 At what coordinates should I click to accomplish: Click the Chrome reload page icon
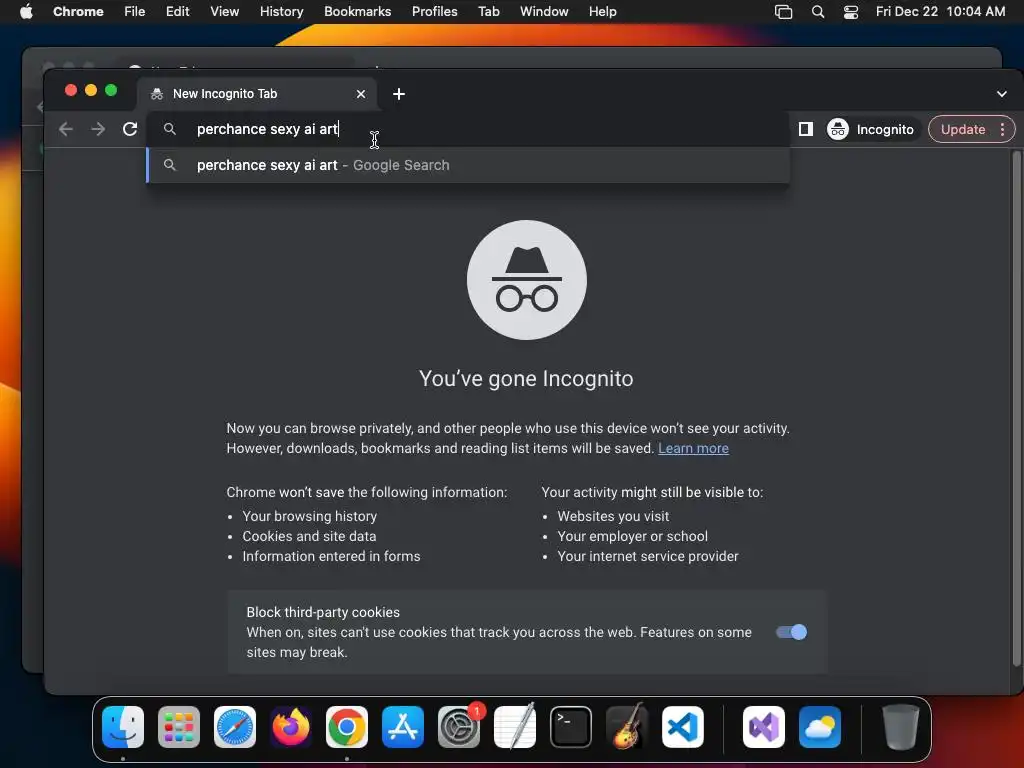point(130,129)
